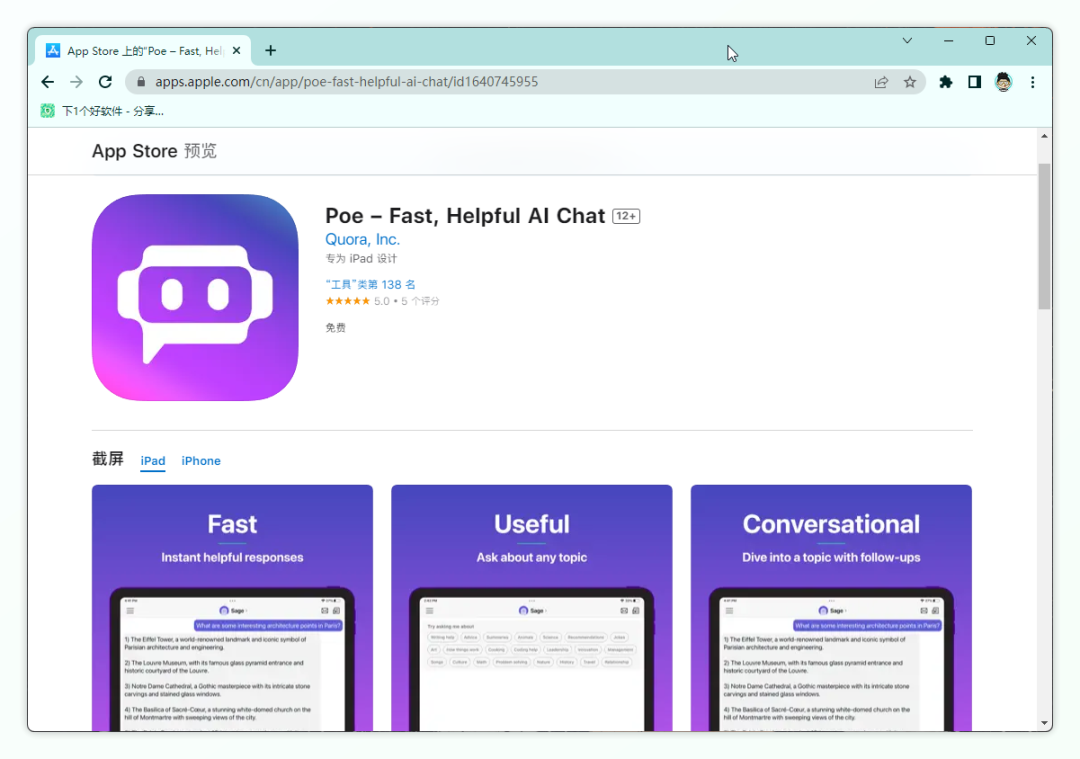Click the address bar URL field
The width and height of the screenshot is (1080, 759).
pos(500,82)
